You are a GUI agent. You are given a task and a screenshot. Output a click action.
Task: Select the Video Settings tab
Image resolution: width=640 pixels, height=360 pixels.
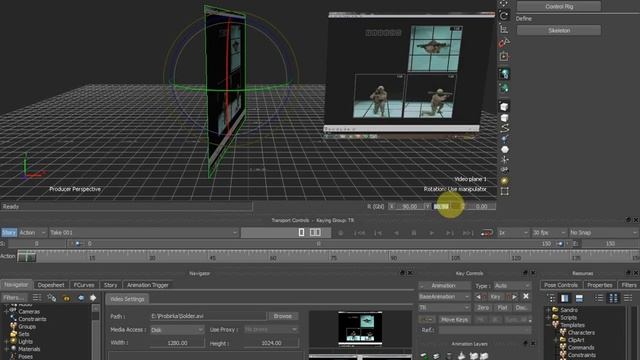[127, 299]
